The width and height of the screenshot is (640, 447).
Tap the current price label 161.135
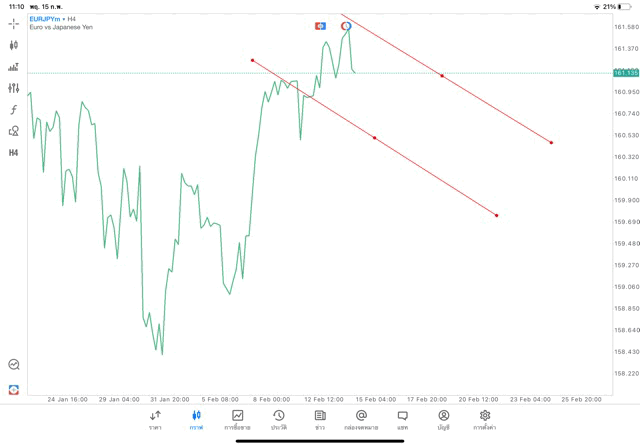(x=626, y=73)
